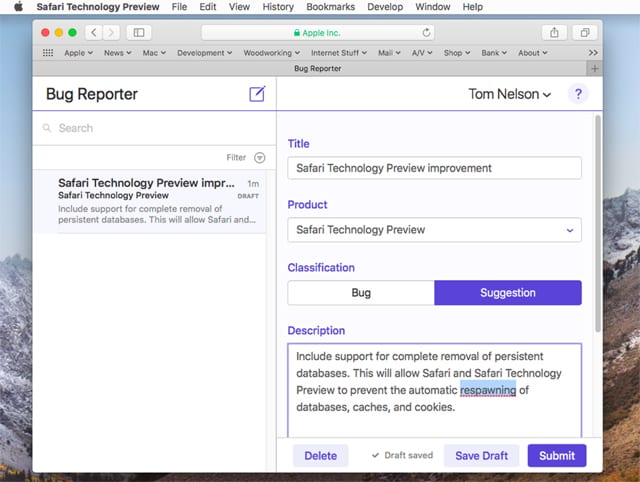Image resolution: width=640 pixels, height=482 pixels.
Task: Select the Suggestion classification
Action: click(508, 293)
